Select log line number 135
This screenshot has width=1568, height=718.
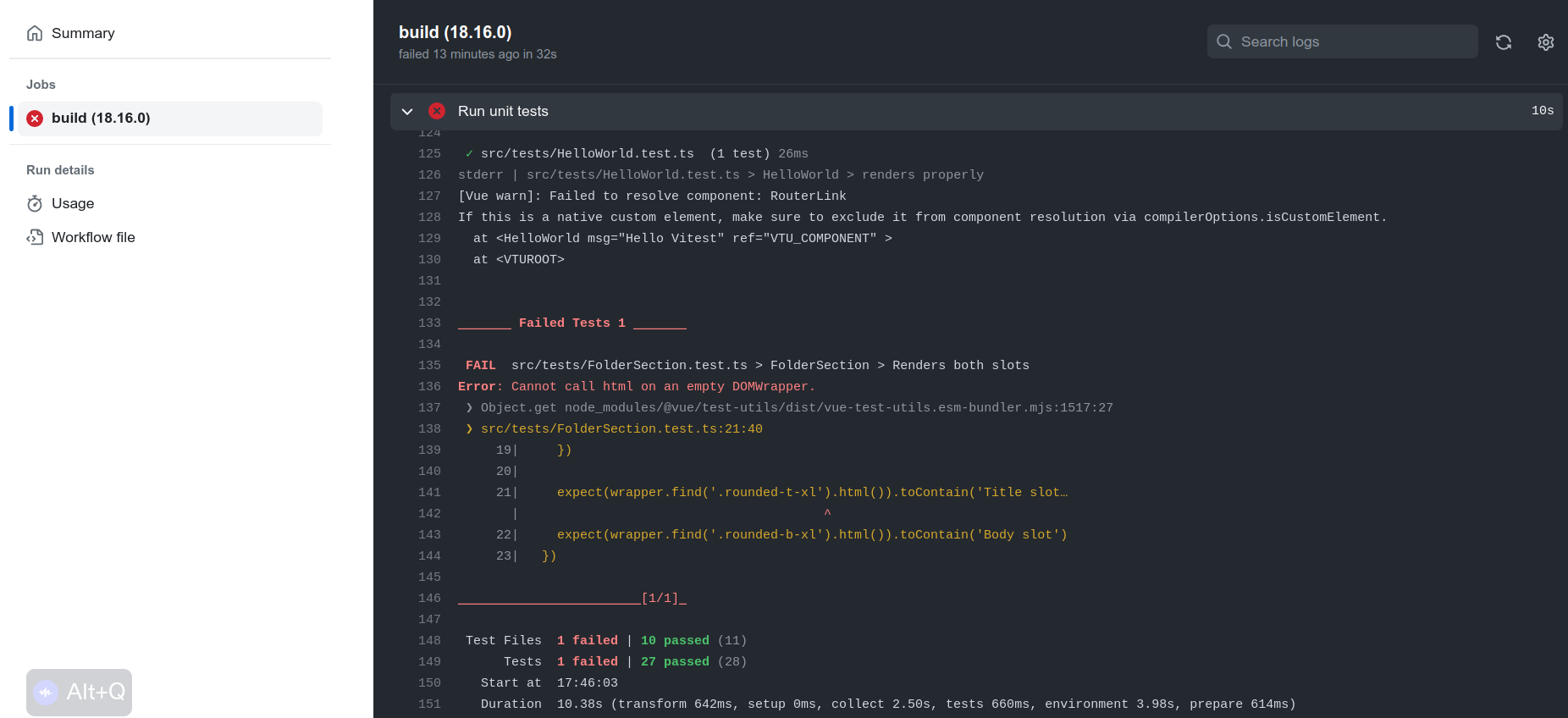(x=429, y=365)
